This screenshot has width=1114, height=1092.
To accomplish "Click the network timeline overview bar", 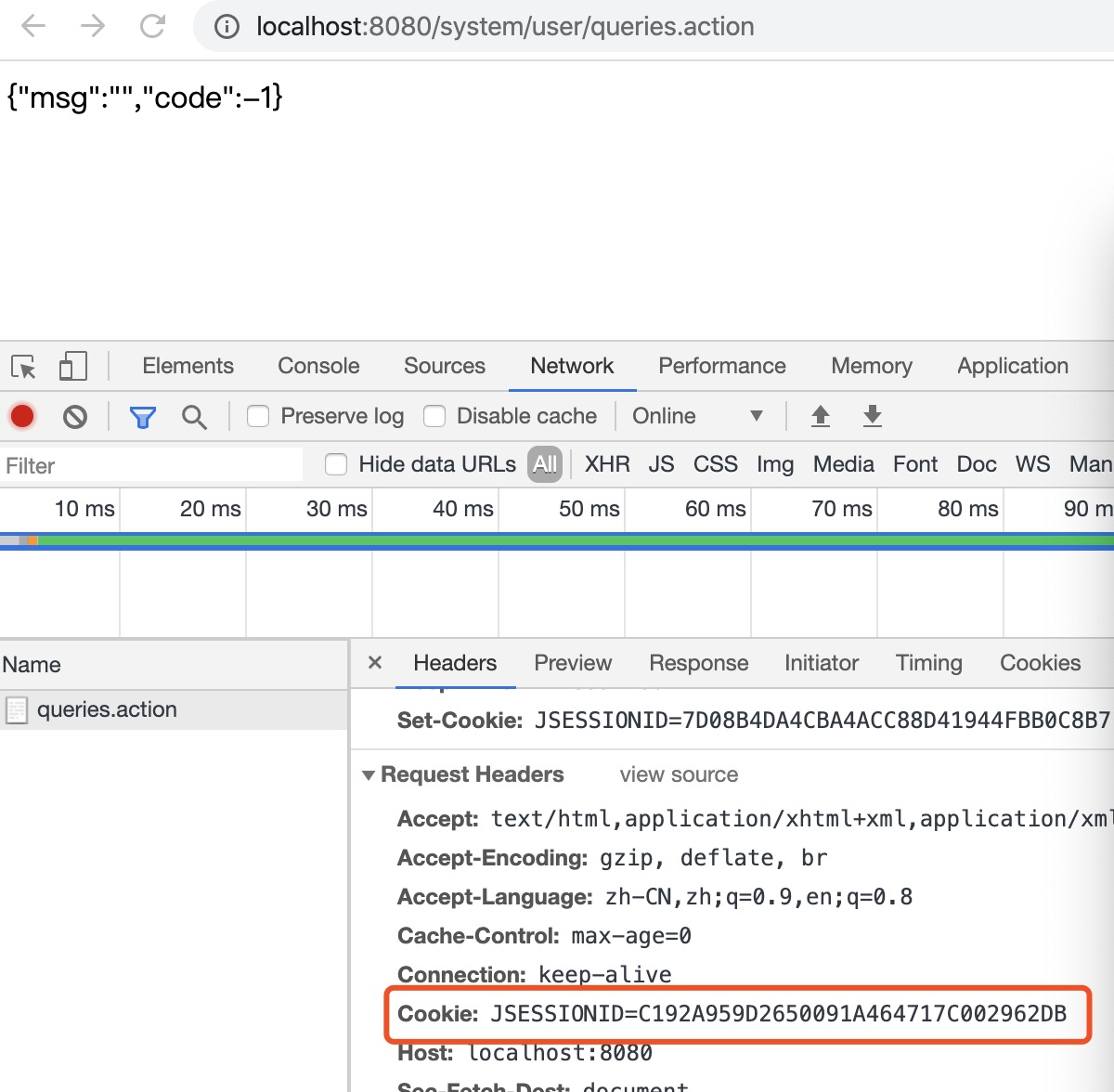I will 557,540.
